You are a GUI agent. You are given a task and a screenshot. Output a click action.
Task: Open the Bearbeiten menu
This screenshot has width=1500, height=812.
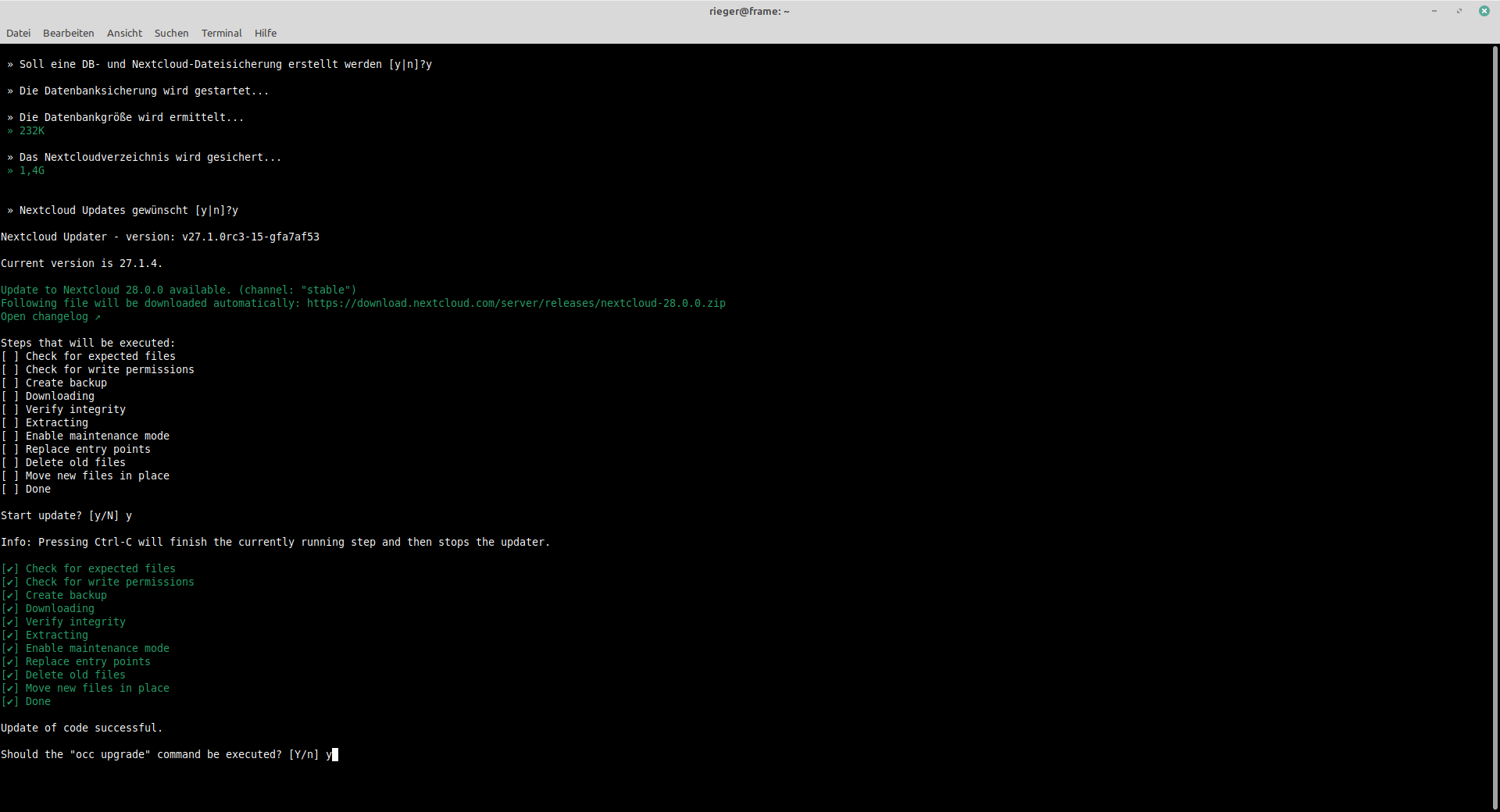pos(68,33)
